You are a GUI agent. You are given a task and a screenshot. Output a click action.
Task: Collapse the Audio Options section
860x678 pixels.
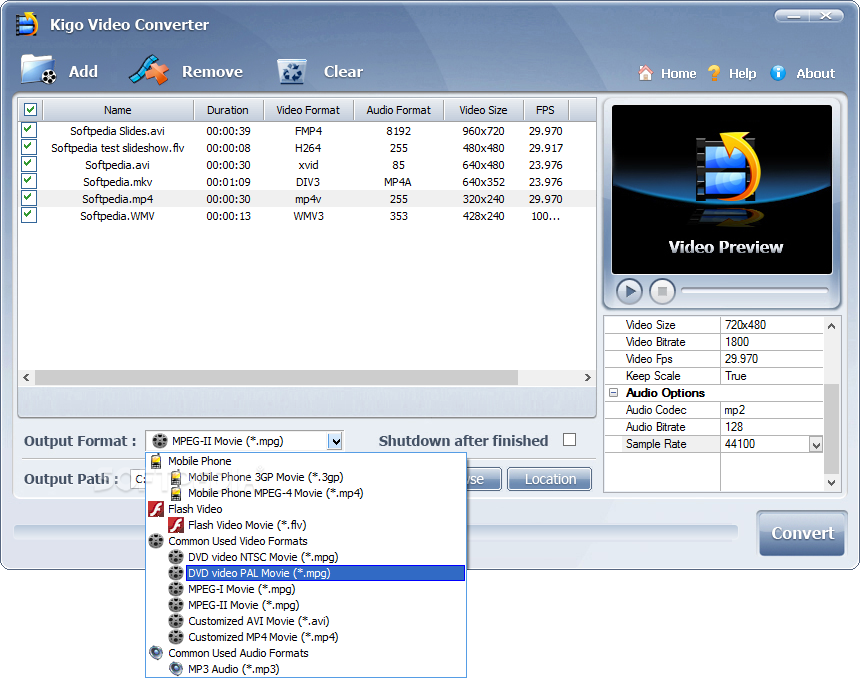614,393
